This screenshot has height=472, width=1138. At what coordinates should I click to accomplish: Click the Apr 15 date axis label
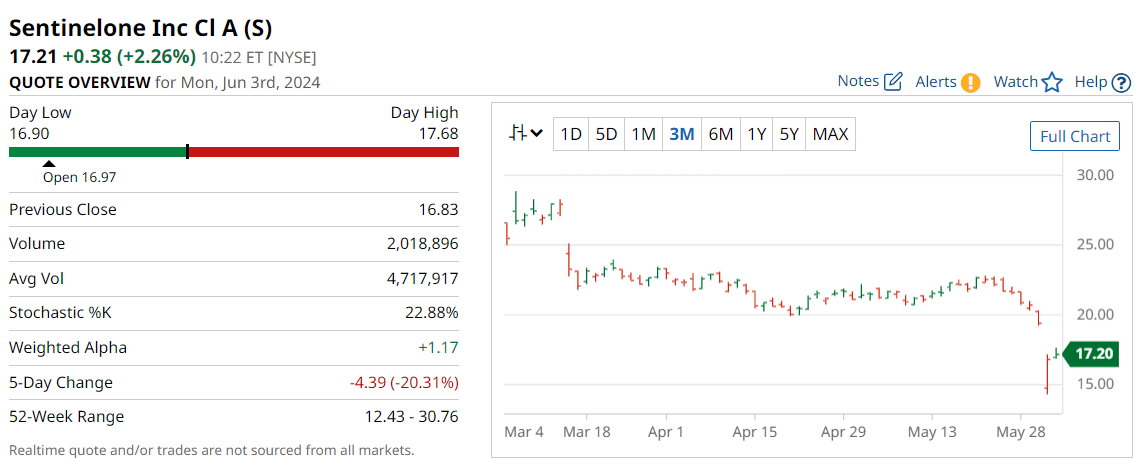pyautogui.click(x=756, y=431)
